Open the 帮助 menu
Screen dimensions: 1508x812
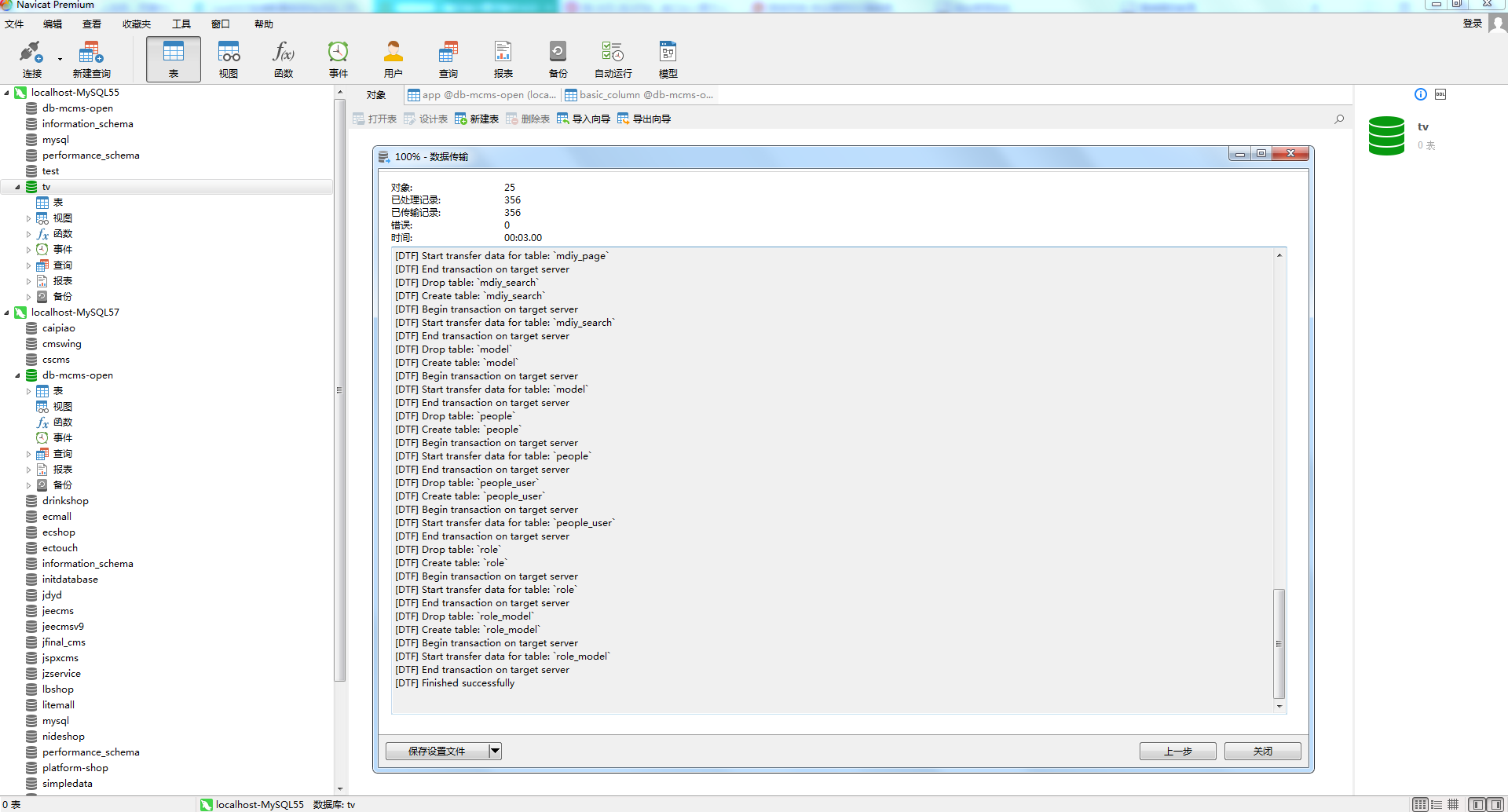pyautogui.click(x=264, y=24)
